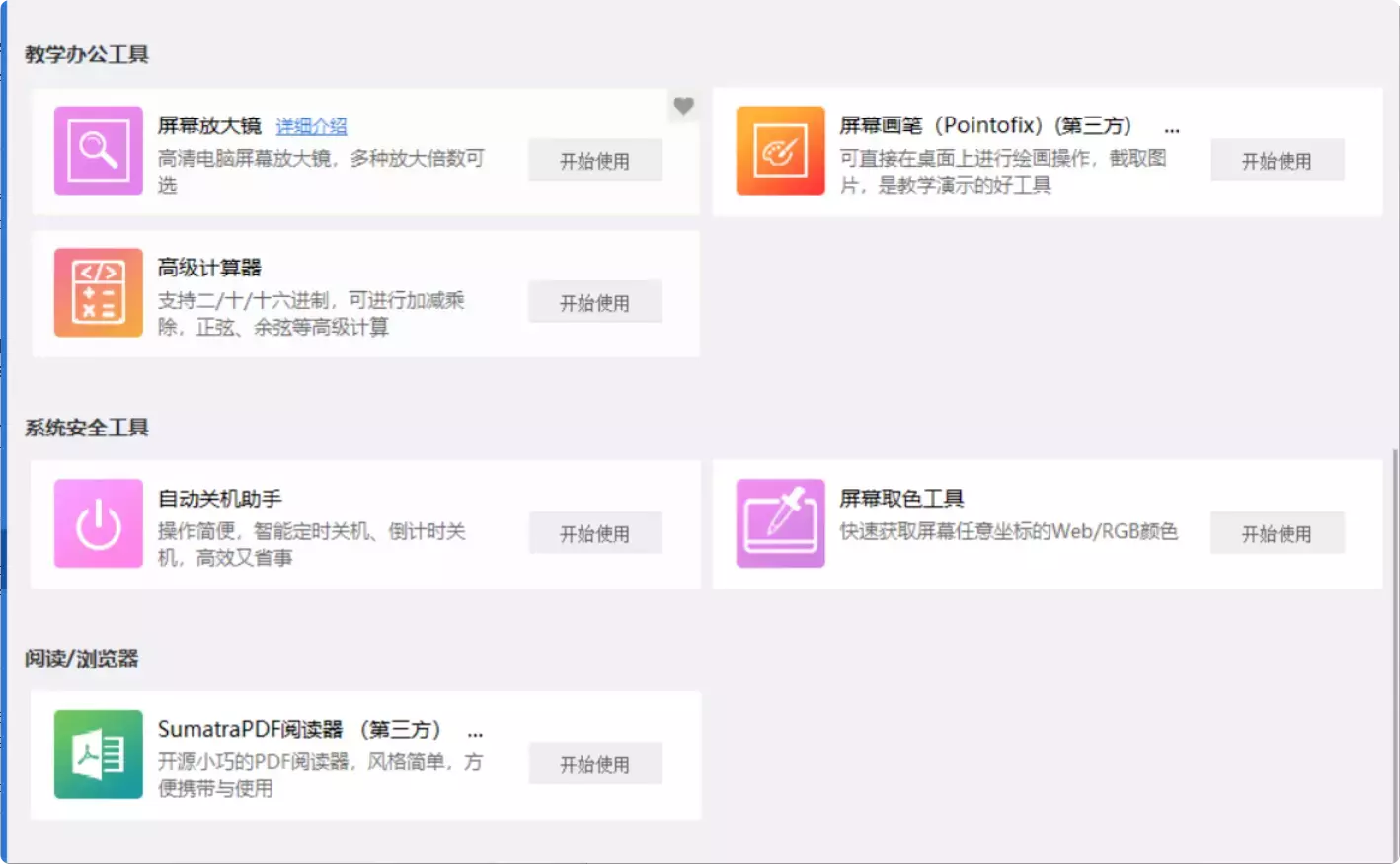Image resolution: width=1400 pixels, height=864 pixels.
Task: Click 开始使用 for SumatraPDF阅读器
Action: point(594,763)
